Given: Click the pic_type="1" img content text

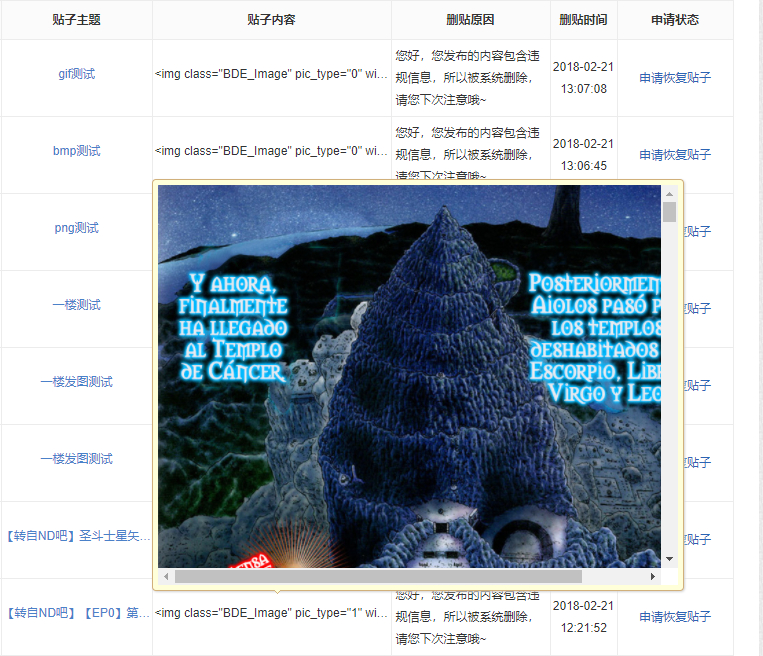Looking at the screenshot, I should (x=271, y=613).
